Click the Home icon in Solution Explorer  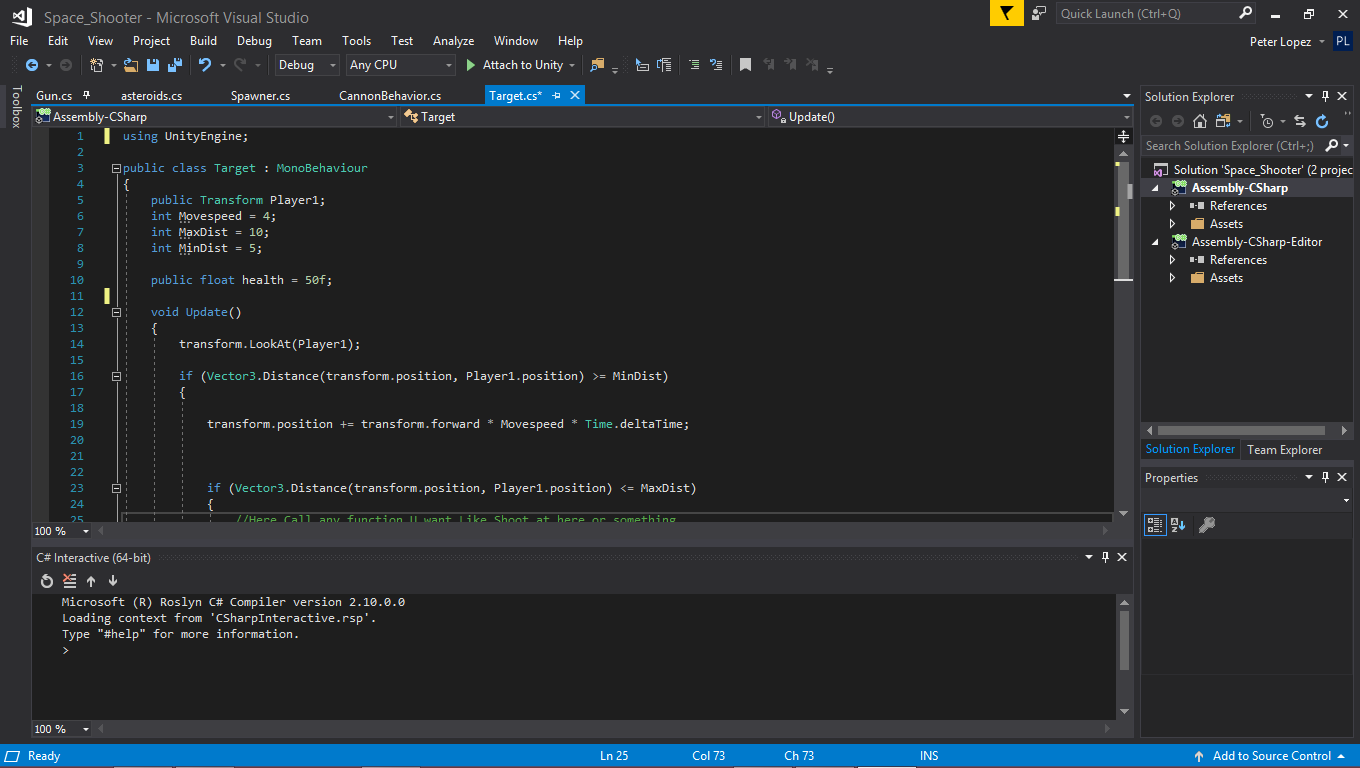[x=1200, y=121]
